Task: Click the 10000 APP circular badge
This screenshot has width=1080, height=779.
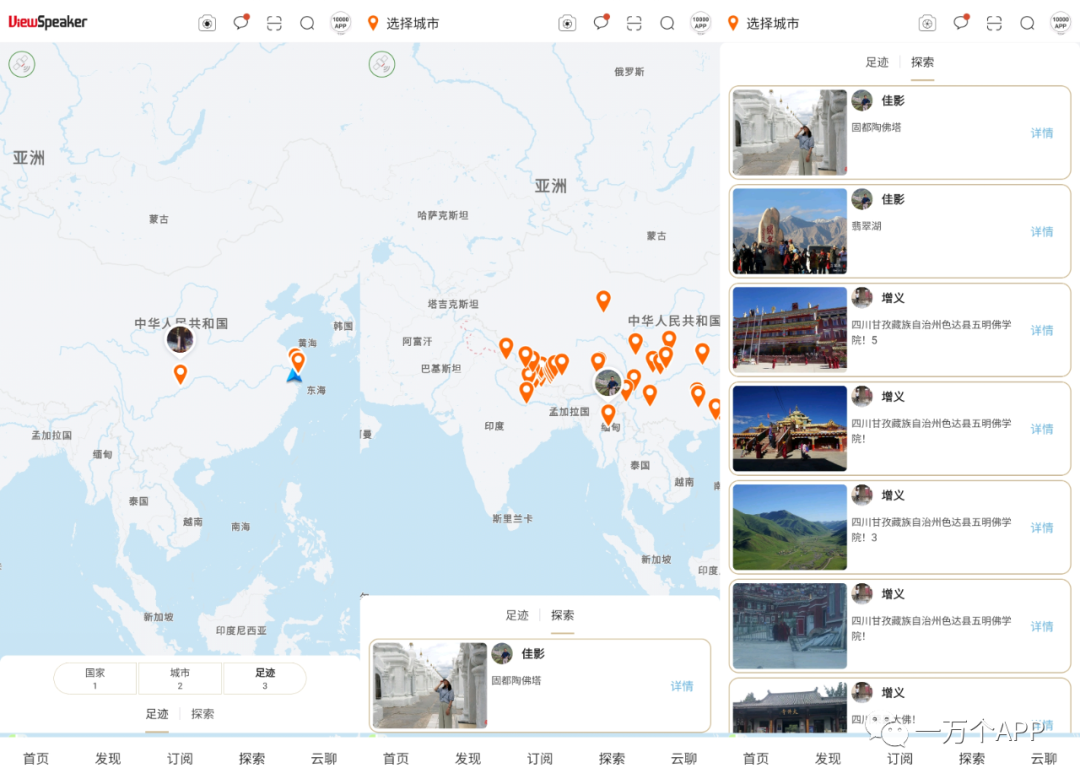Action: [340, 22]
